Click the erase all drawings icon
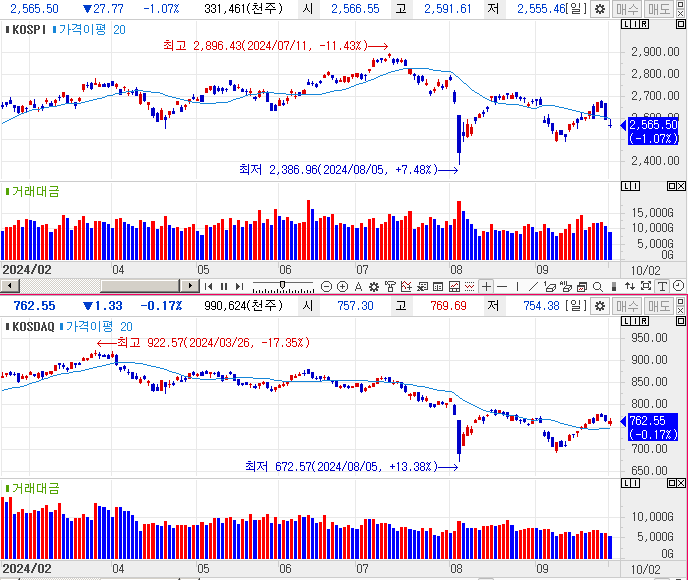Screen dimensions: 688x580 point(566,287)
